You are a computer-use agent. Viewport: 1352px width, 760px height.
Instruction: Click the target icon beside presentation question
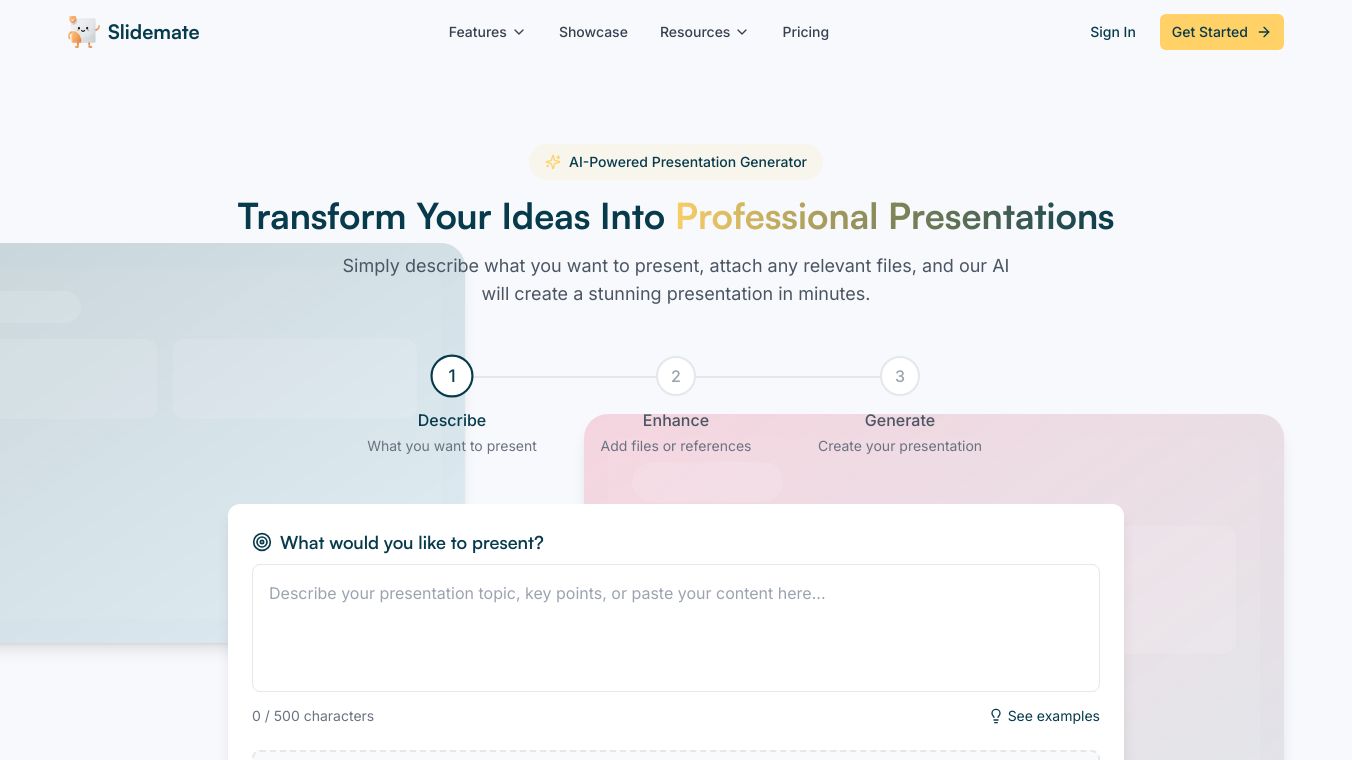click(x=262, y=542)
